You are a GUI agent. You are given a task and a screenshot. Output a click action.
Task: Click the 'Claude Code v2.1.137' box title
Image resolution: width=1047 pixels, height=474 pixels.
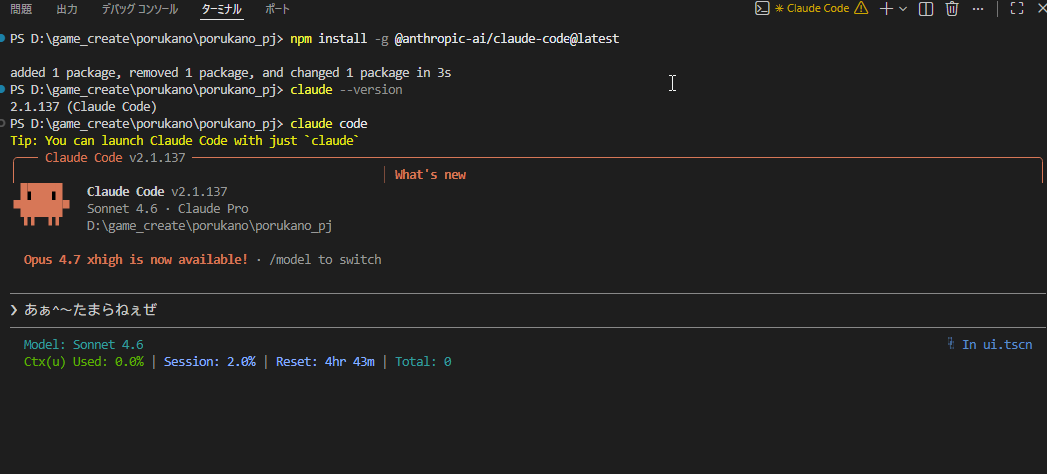point(115,158)
